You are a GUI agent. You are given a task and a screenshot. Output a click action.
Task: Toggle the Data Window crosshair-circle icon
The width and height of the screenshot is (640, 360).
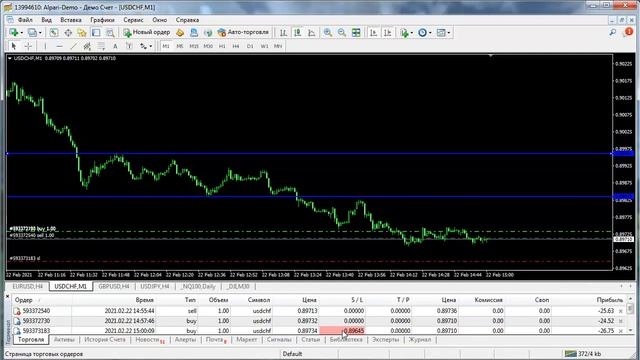[x=68, y=32]
